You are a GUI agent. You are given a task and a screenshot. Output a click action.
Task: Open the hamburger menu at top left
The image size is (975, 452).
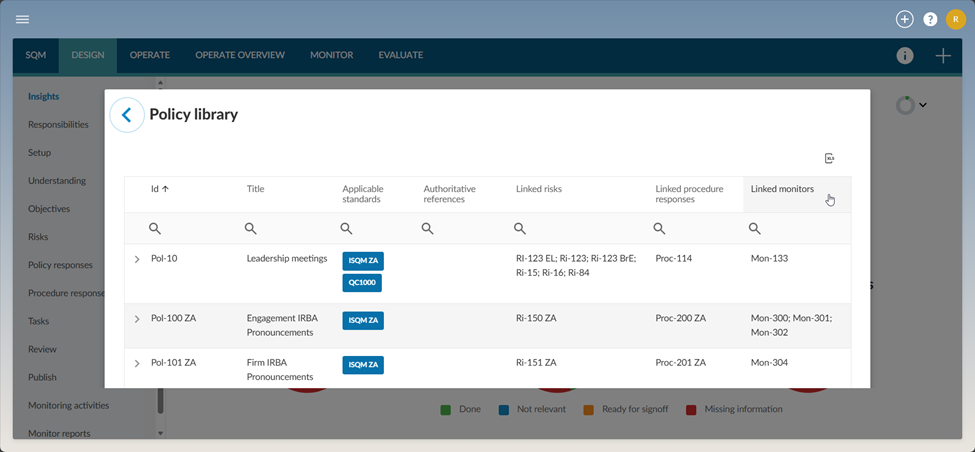22,19
